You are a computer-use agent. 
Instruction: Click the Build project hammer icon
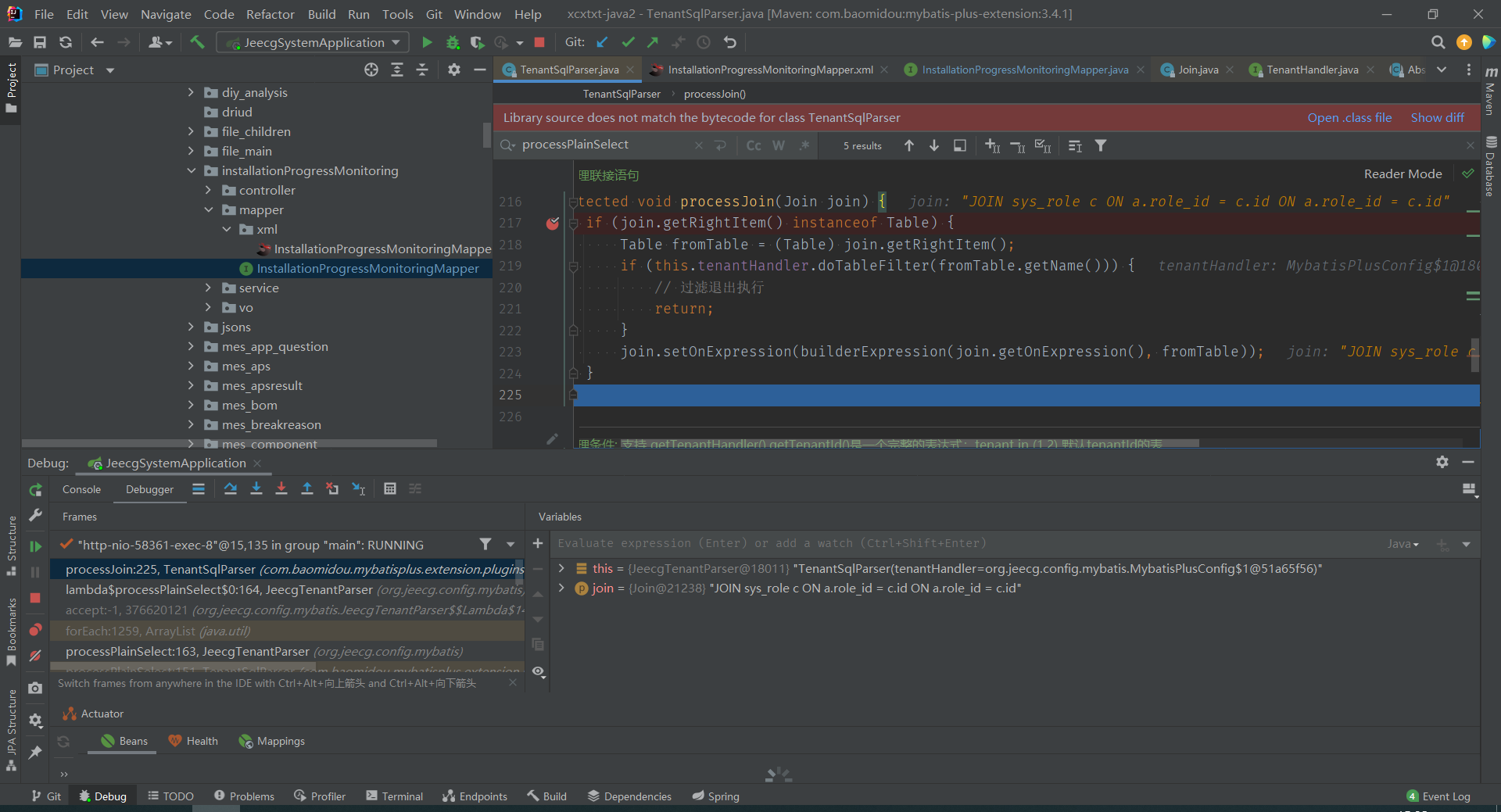pyautogui.click(x=197, y=42)
